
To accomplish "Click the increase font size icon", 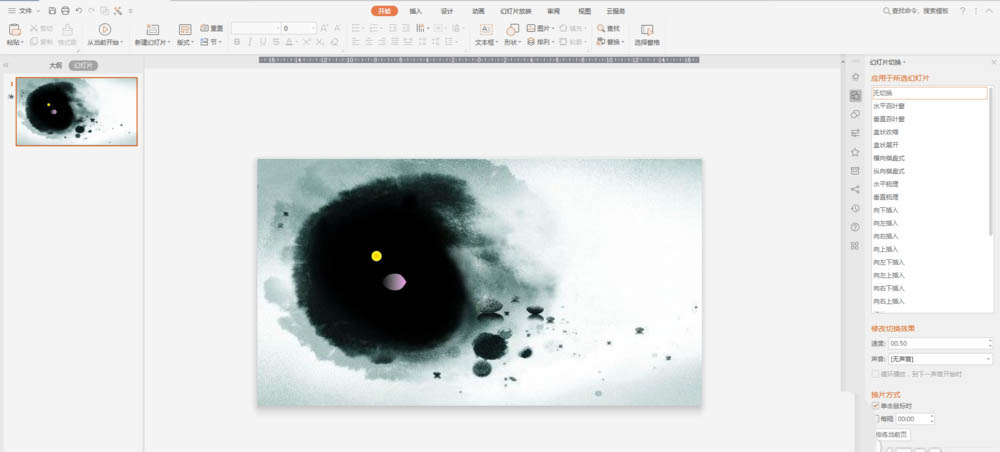I will 324,29.
